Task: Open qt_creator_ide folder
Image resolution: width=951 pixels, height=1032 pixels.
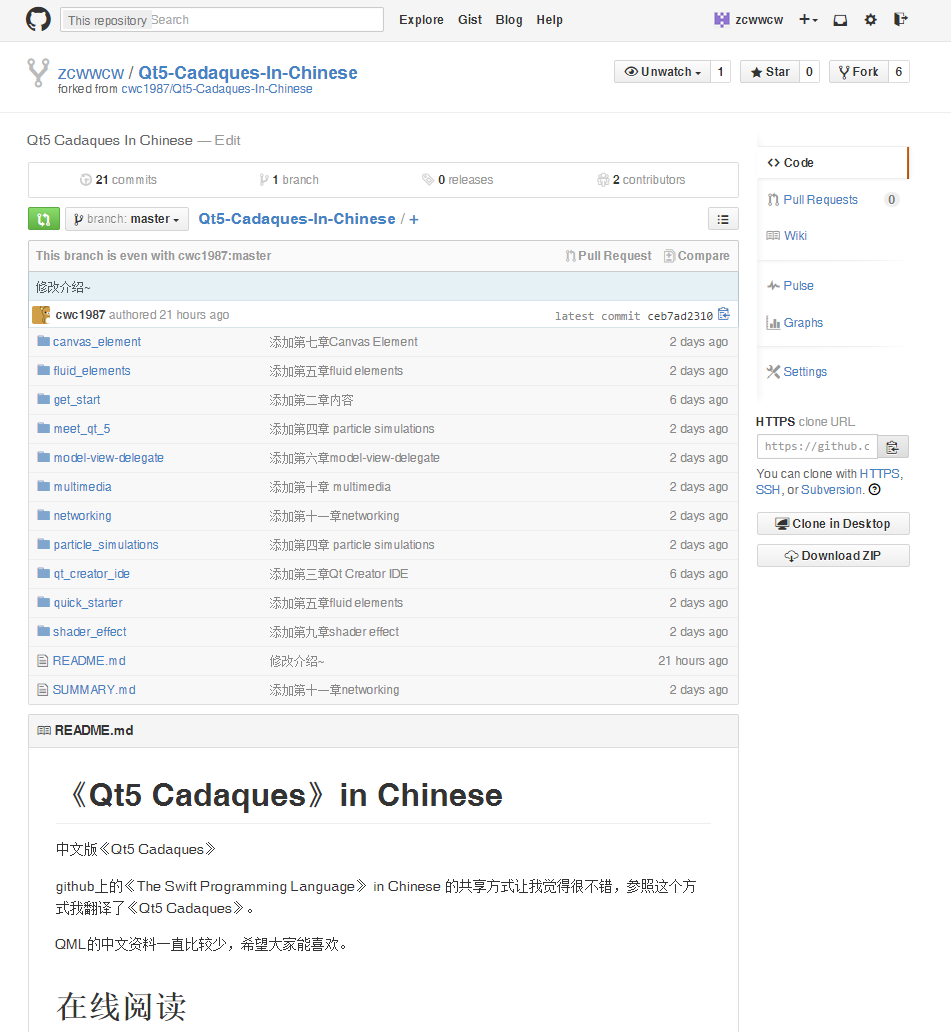Action: [x=91, y=573]
